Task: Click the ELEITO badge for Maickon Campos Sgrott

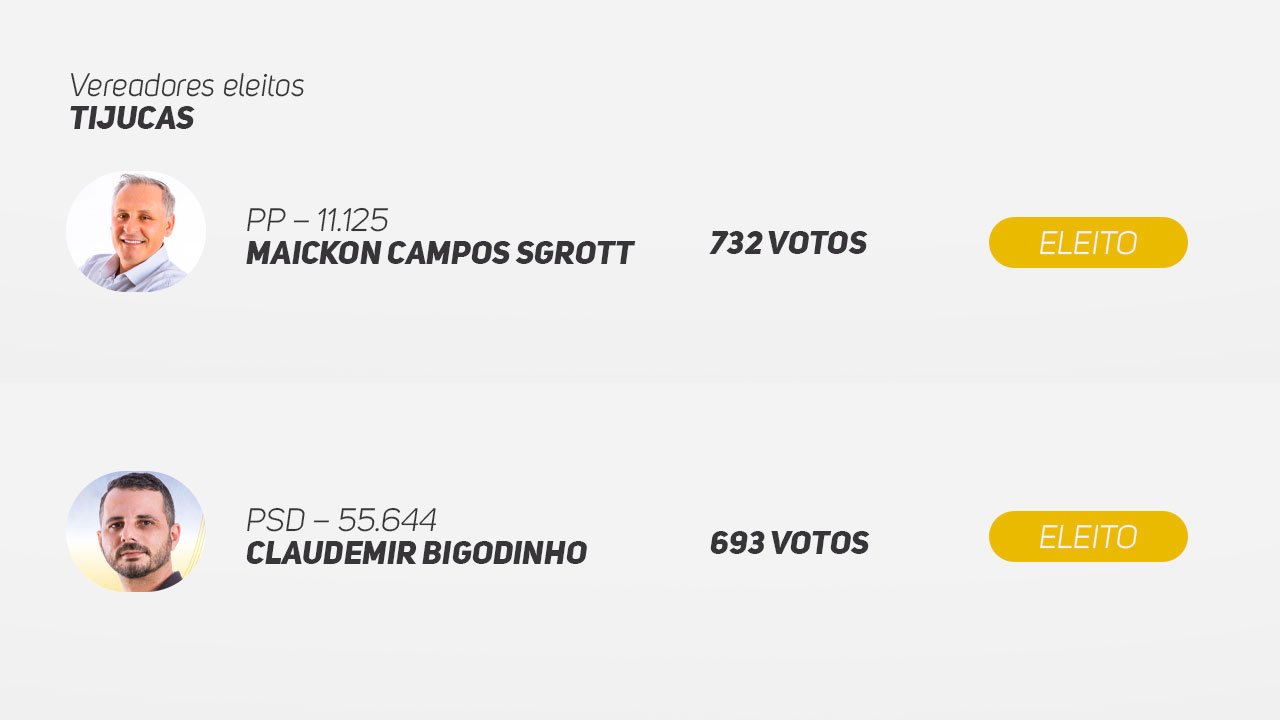Action: click(1088, 242)
